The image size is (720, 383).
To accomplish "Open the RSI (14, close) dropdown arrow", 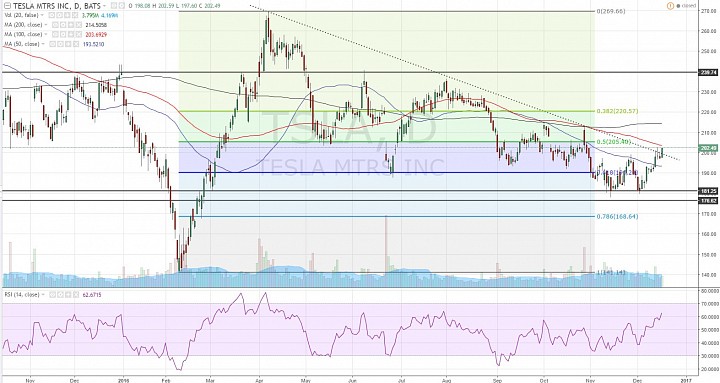I will [43, 295].
